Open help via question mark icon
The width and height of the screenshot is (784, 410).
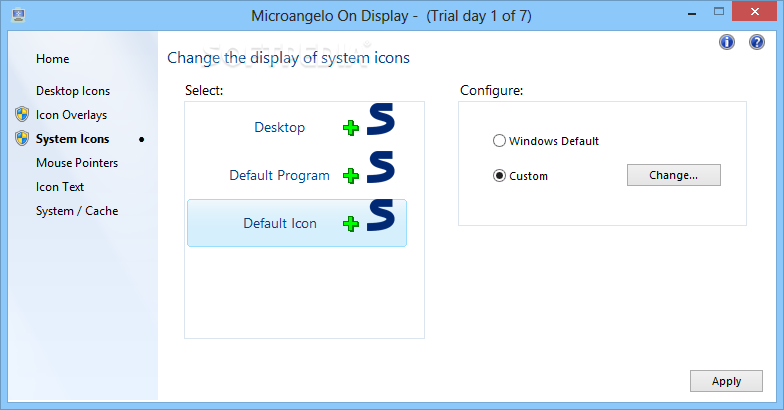[x=757, y=42]
